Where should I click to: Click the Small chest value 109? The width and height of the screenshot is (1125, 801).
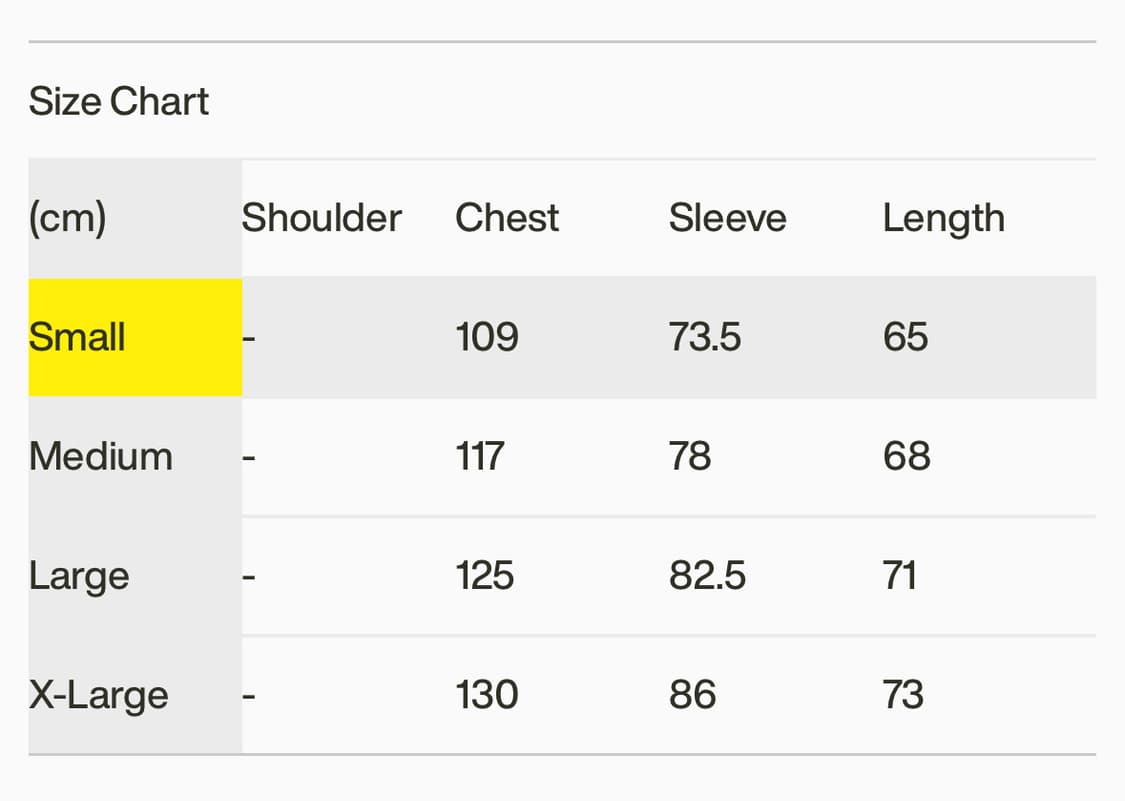(487, 337)
